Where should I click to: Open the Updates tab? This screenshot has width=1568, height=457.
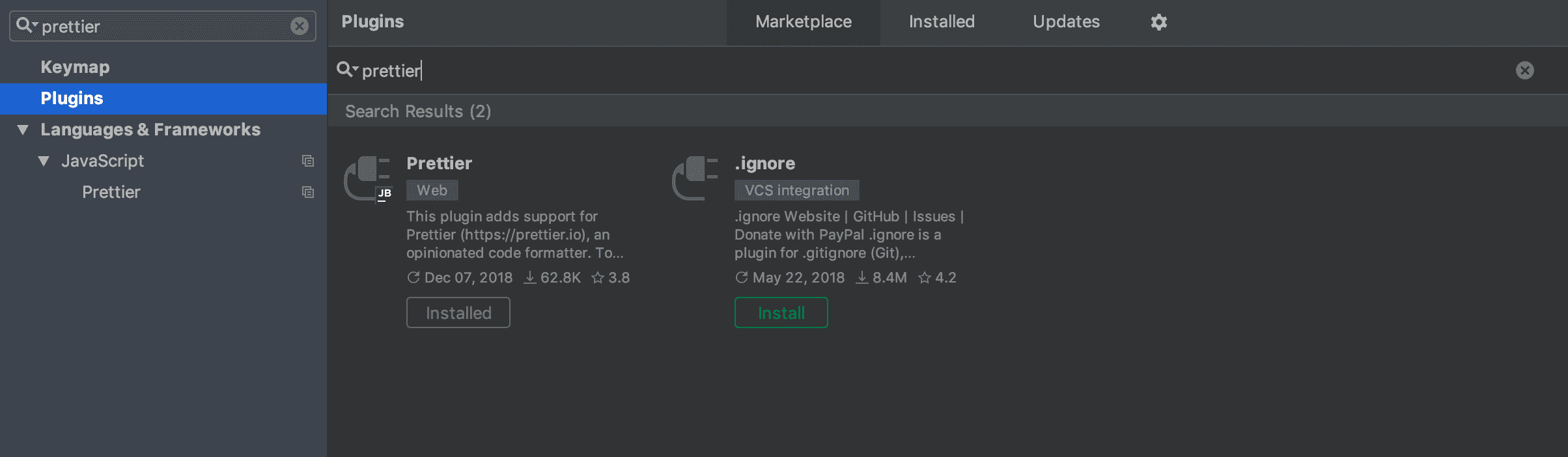pyautogui.click(x=1065, y=22)
